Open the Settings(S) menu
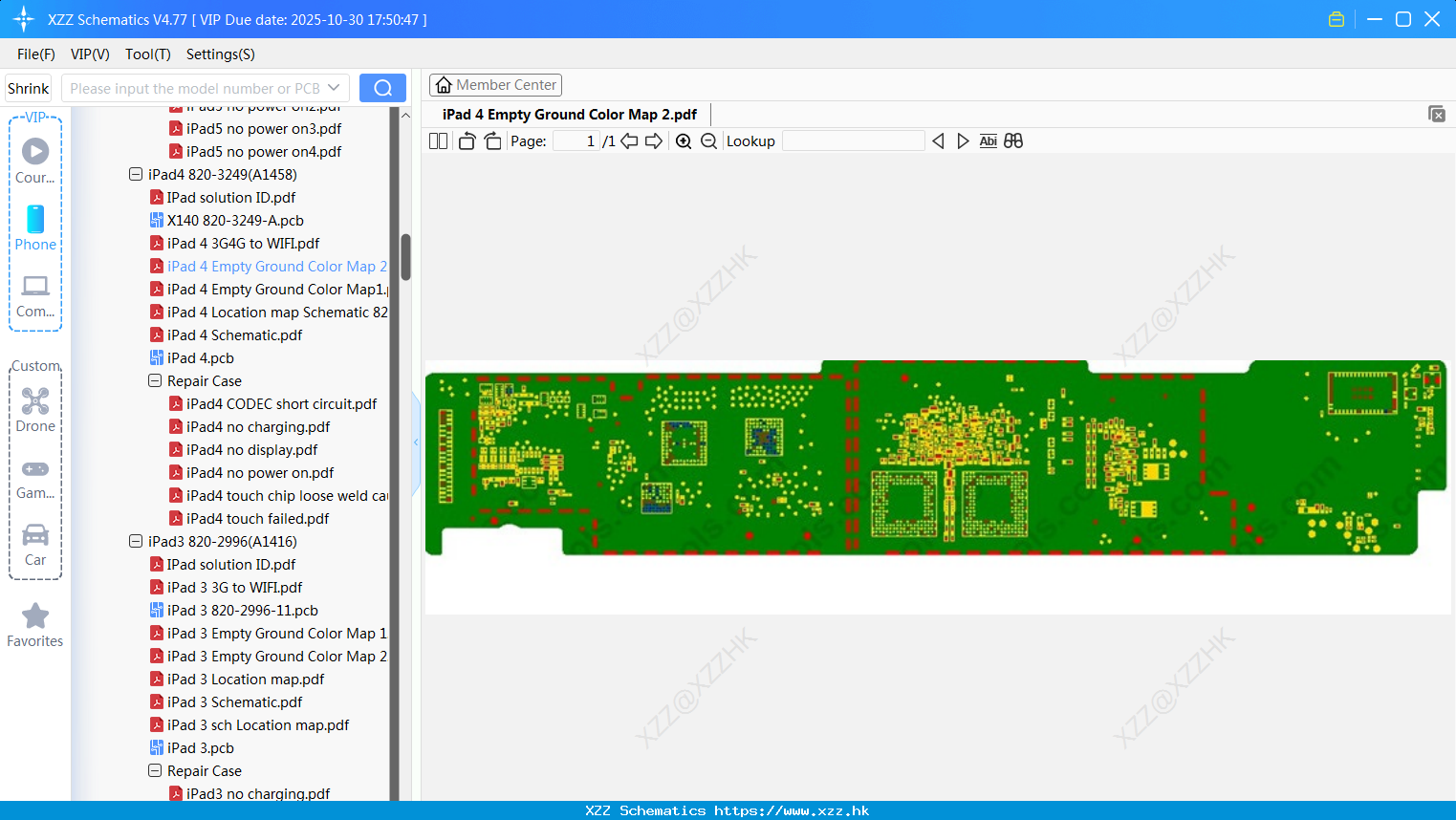Viewport: 1456px width, 820px height. point(221,54)
